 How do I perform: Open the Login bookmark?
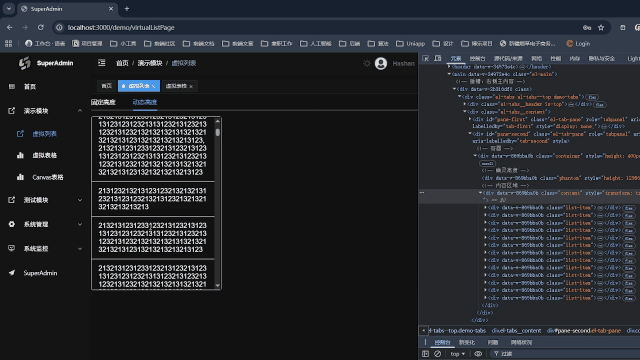[578, 43]
